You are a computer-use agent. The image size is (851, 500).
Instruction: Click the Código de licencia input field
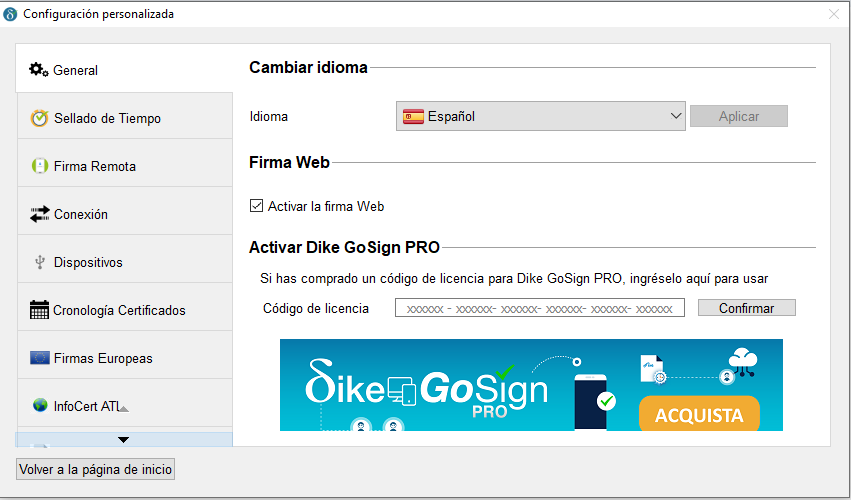(x=539, y=308)
